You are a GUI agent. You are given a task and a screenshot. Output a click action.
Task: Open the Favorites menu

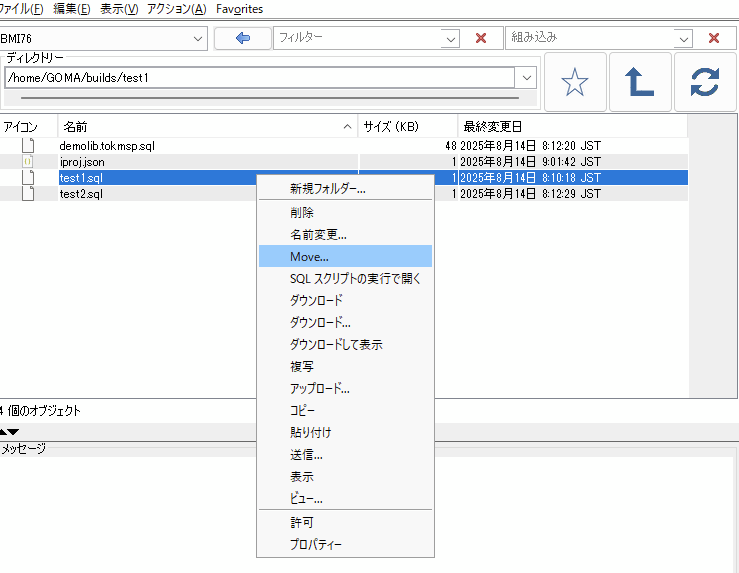pyautogui.click(x=239, y=8)
